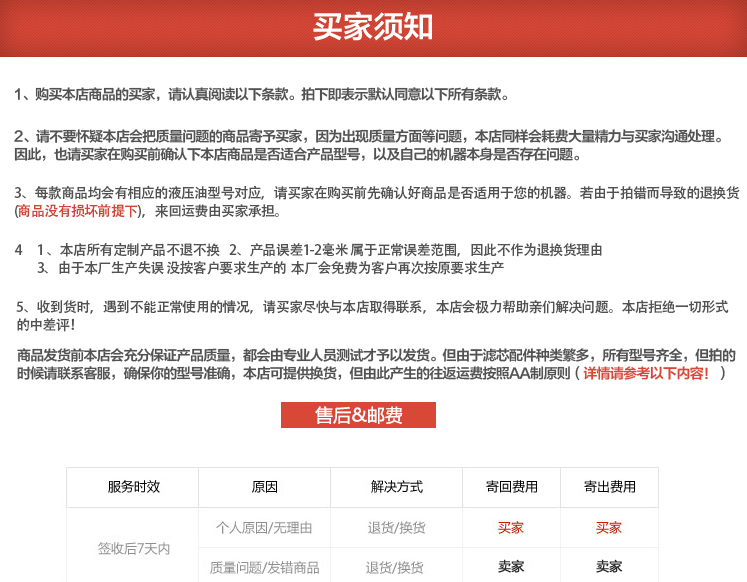The image size is (747, 582).
Task: Click the red text 详情请参考以下内容!
Action: click(x=646, y=373)
